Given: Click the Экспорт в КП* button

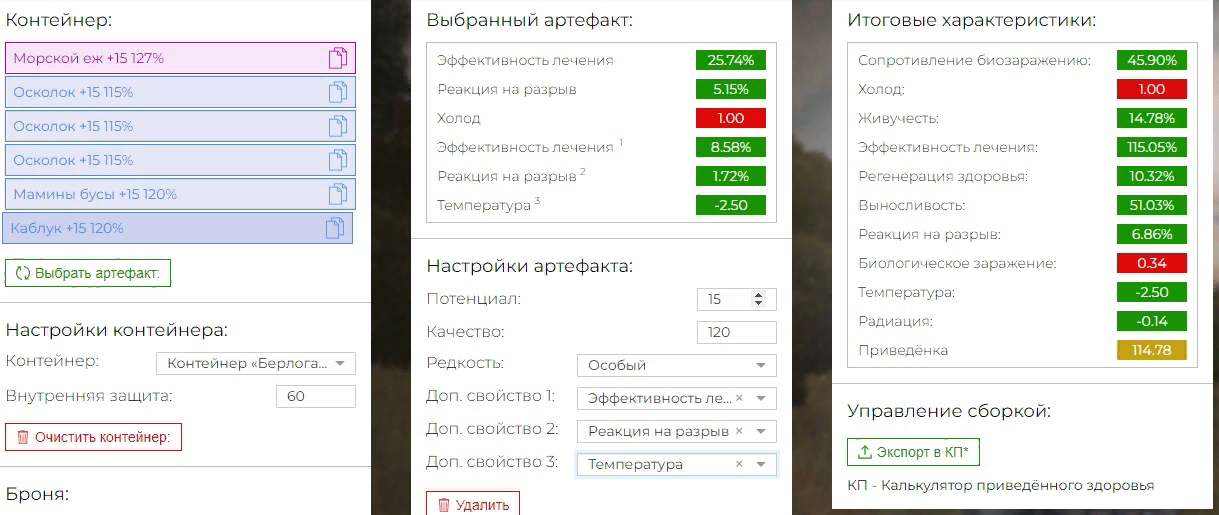Looking at the screenshot, I should [914, 452].
